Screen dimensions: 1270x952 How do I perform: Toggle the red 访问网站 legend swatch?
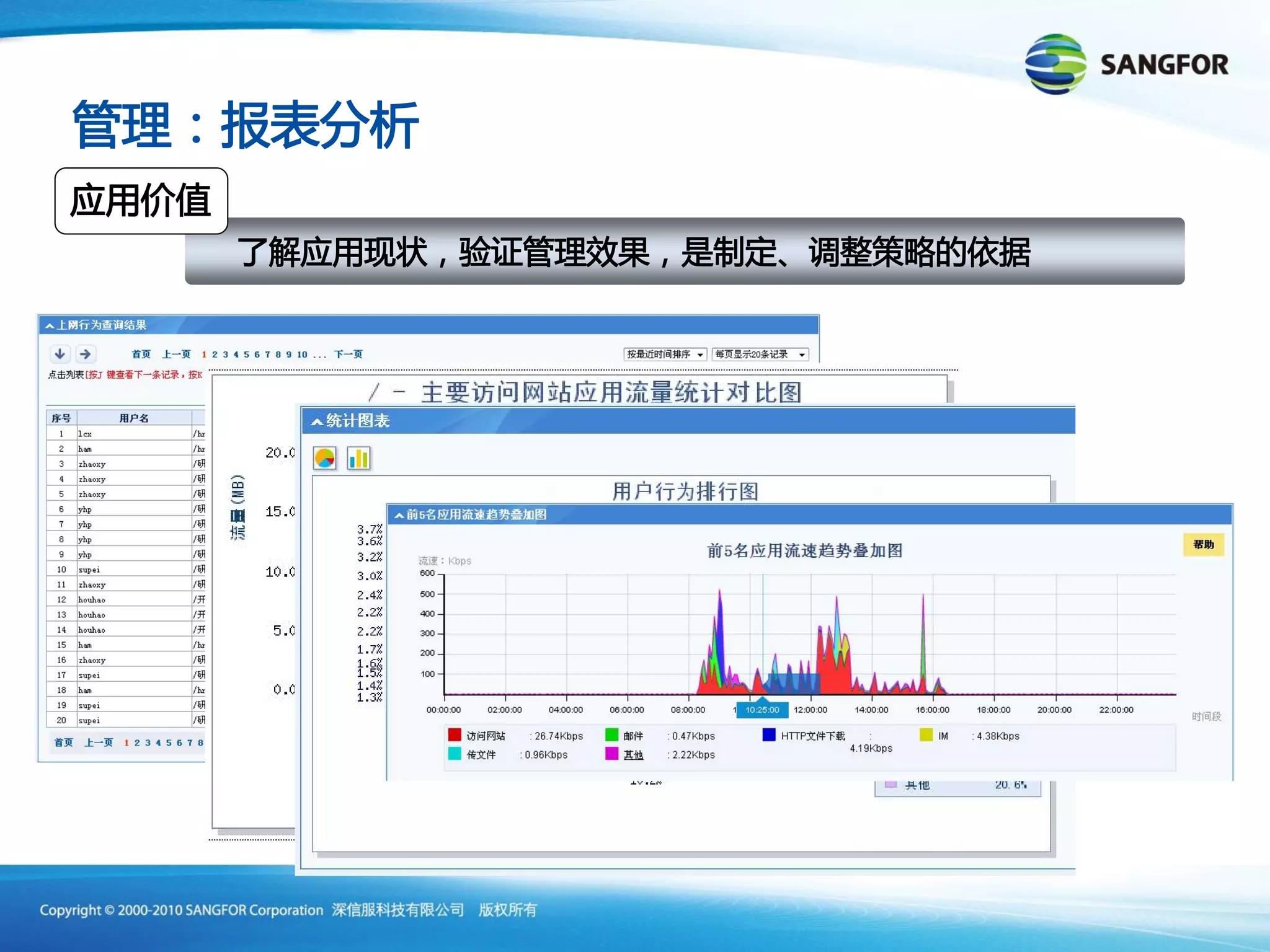pos(455,735)
